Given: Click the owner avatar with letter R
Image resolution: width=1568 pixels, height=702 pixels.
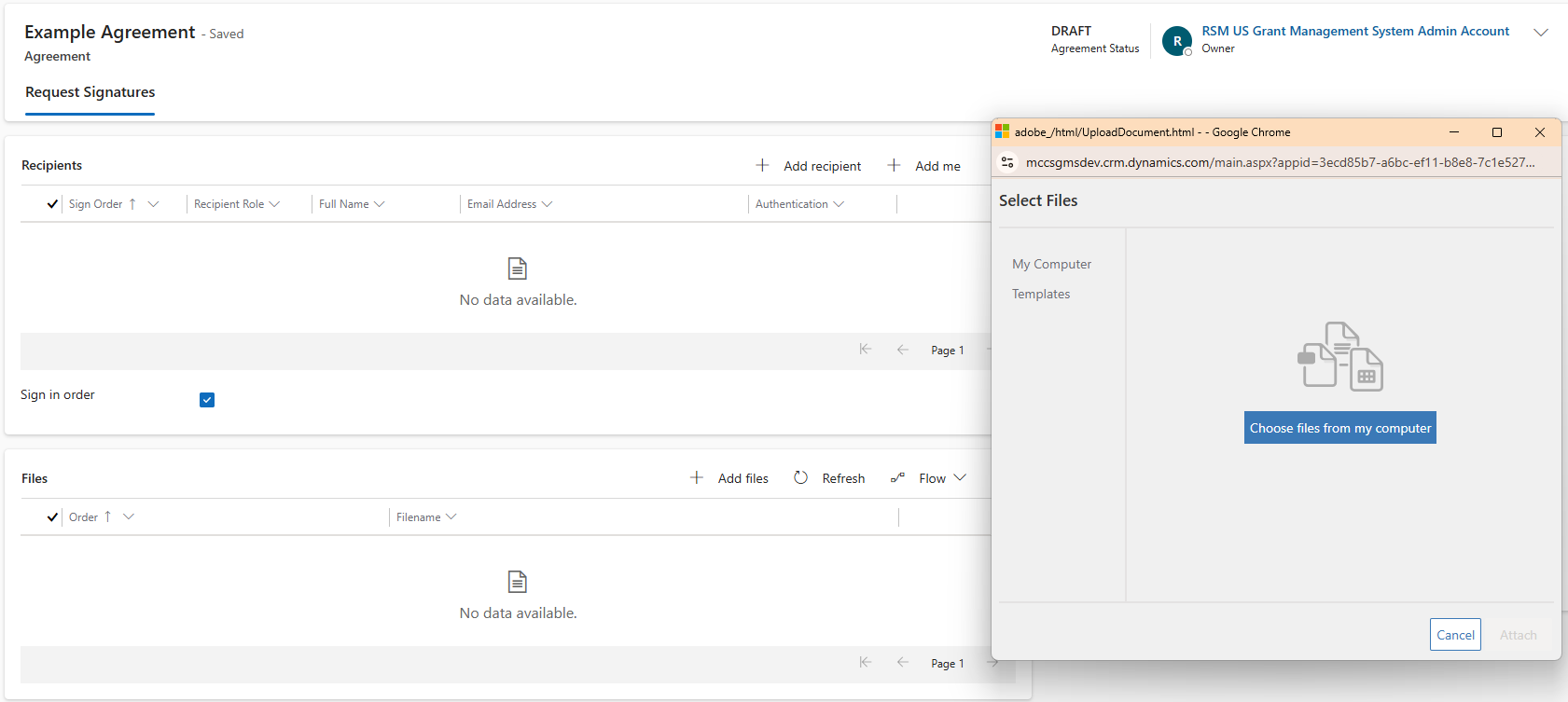Looking at the screenshot, I should pyautogui.click(x=1177, y=41).
